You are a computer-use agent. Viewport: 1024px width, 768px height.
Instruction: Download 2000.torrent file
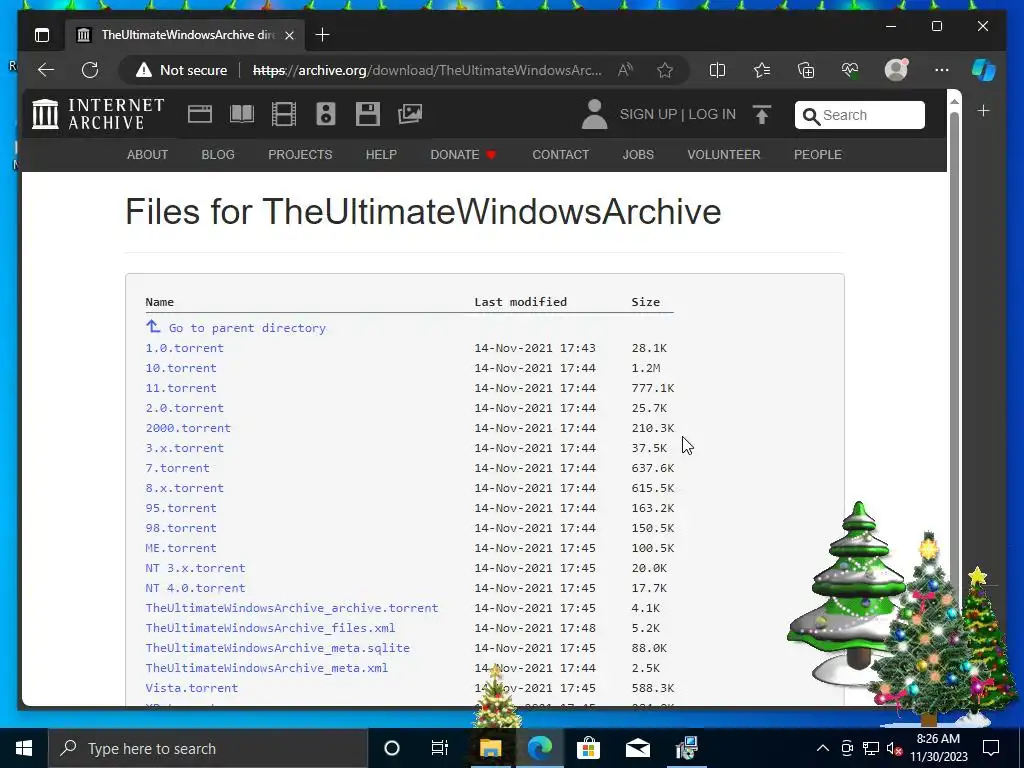(188, 428)
